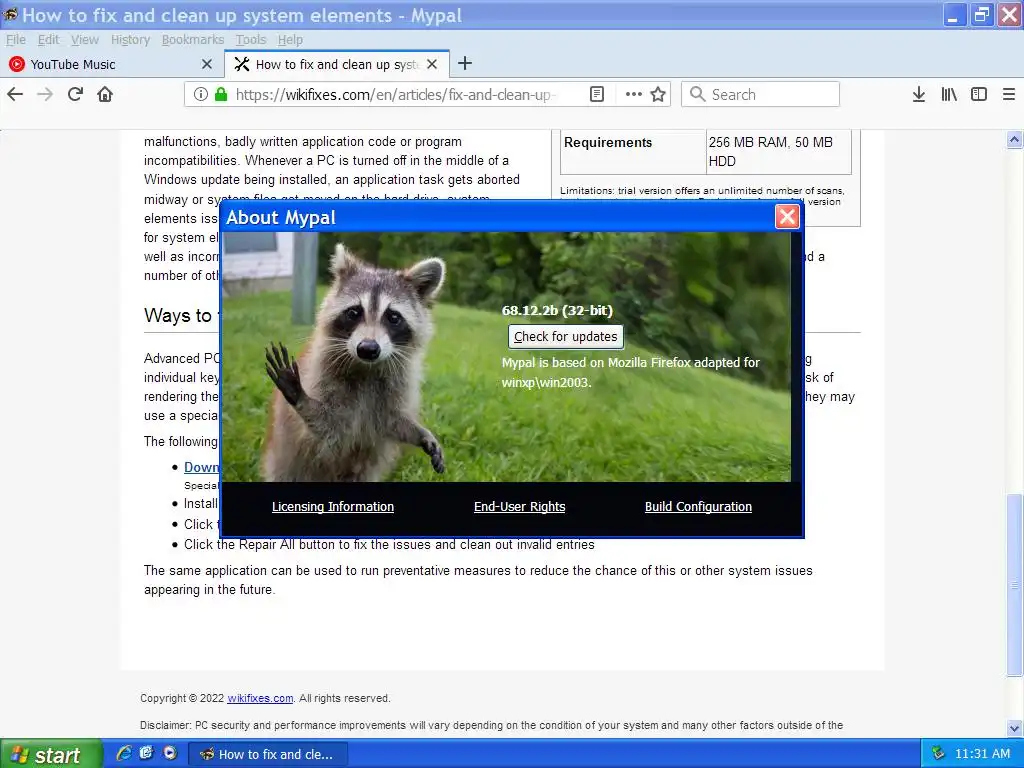Show site information icon in address bar
This screenshot has width=1024, height=768.
pyautogui.click(x=201, y=95)
